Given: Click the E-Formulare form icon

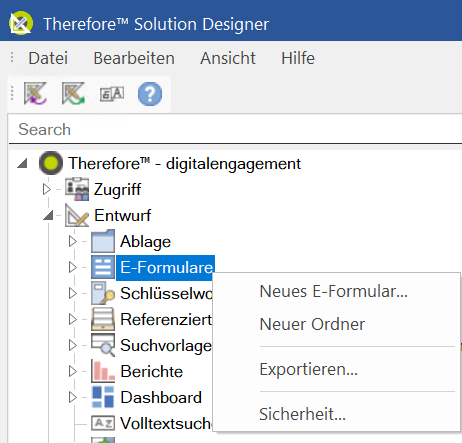Looking at the screenshot, I should click(x=103, y=267).
